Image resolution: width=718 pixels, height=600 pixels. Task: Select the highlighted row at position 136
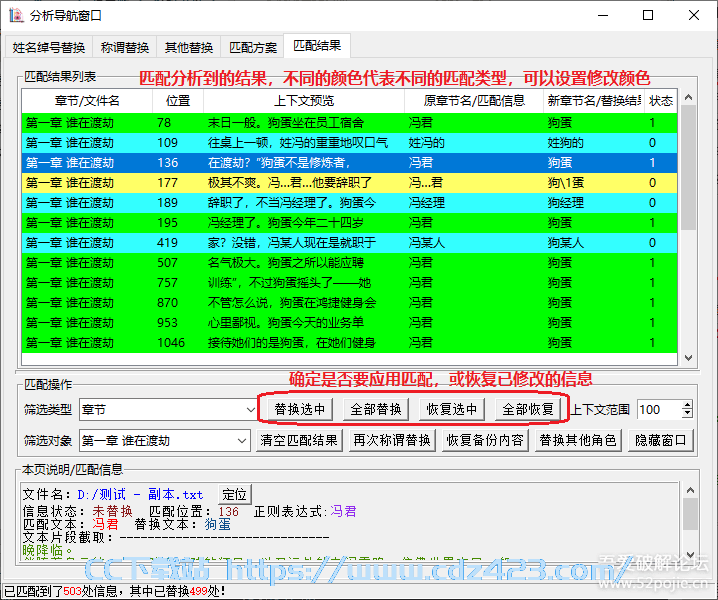tap(349, 163)
